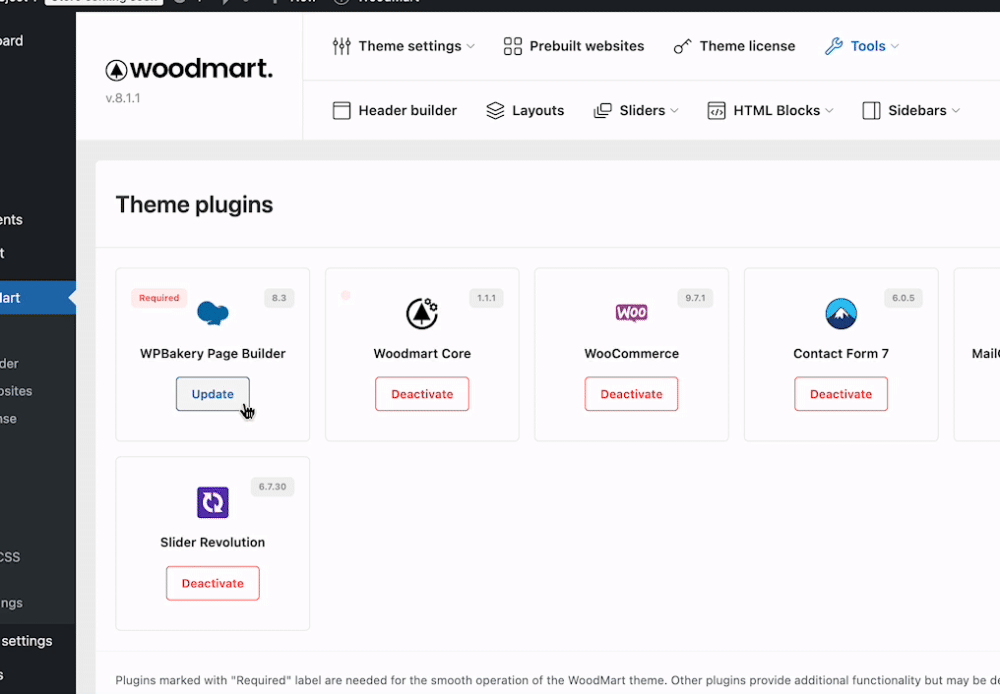
Task: Update WPBakery Page Builder plugin
Action: coord(212,394)
